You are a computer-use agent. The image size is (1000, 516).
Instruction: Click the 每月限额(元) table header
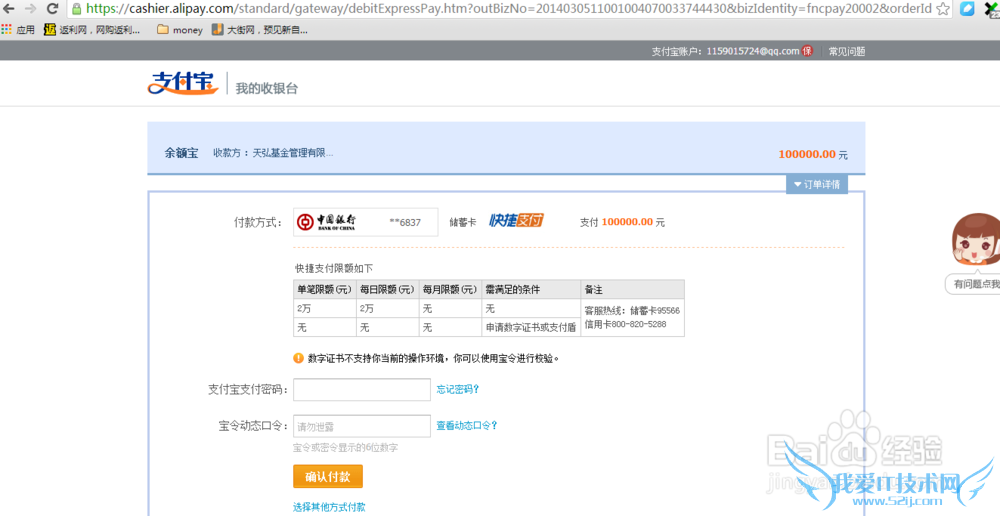click(x=450, y=290)
